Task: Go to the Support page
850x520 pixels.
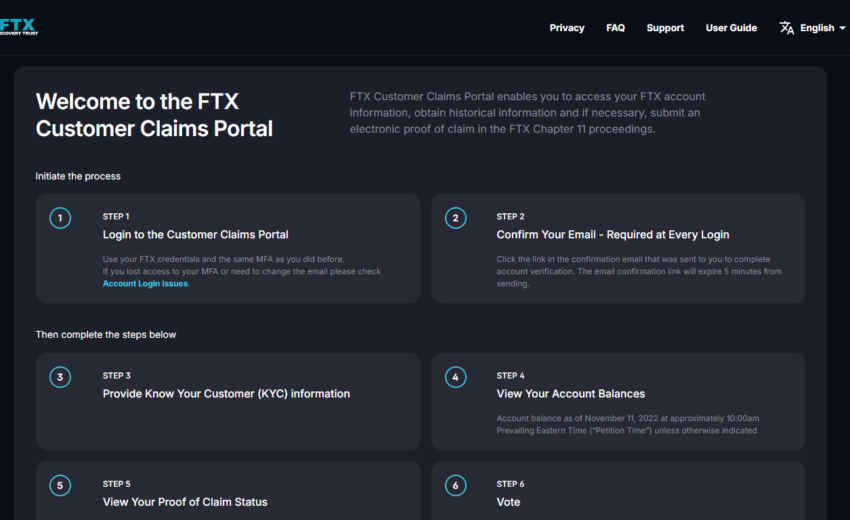Action: 665,28
